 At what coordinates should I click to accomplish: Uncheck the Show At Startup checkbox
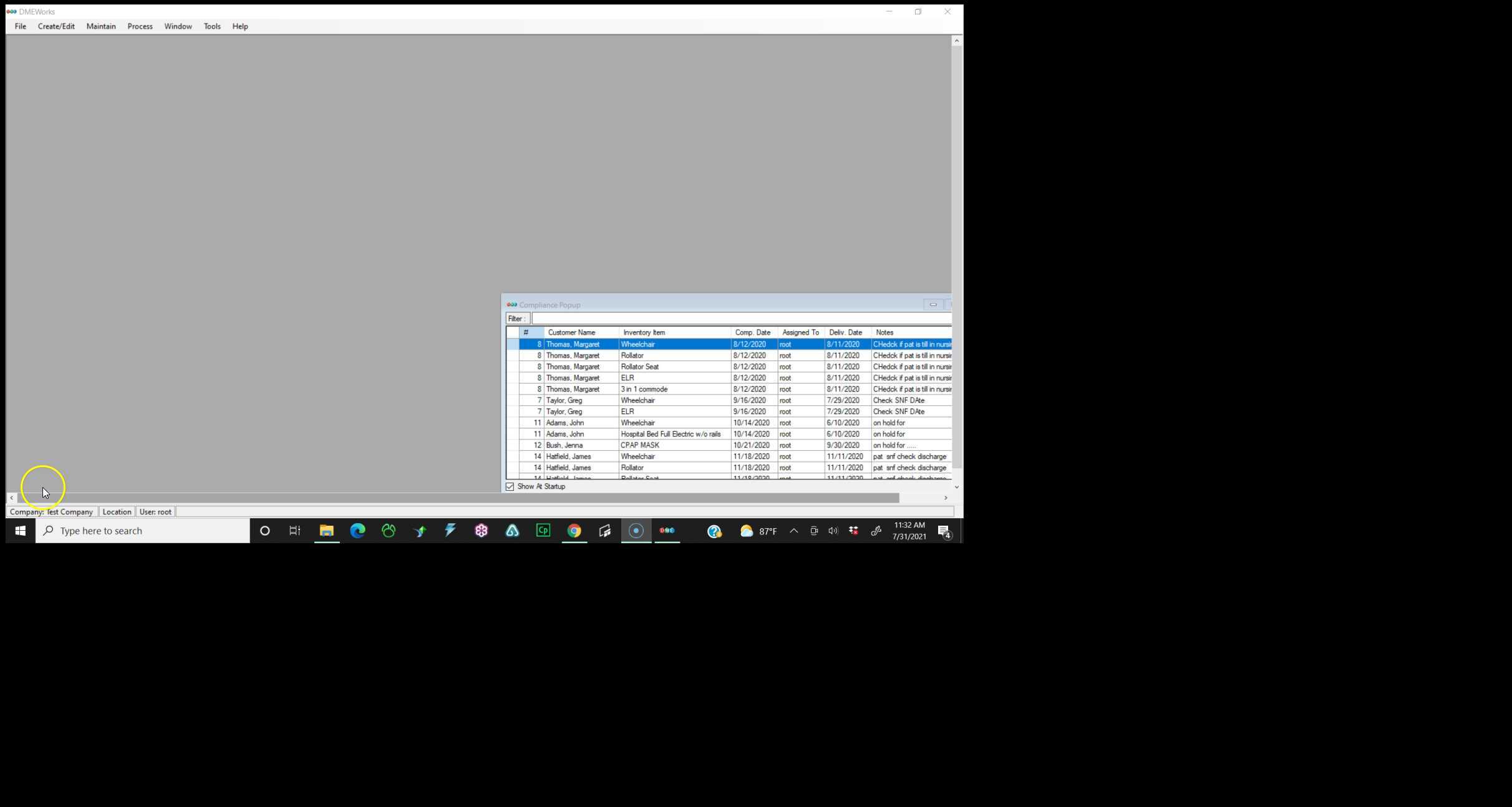tap(510, 486)
